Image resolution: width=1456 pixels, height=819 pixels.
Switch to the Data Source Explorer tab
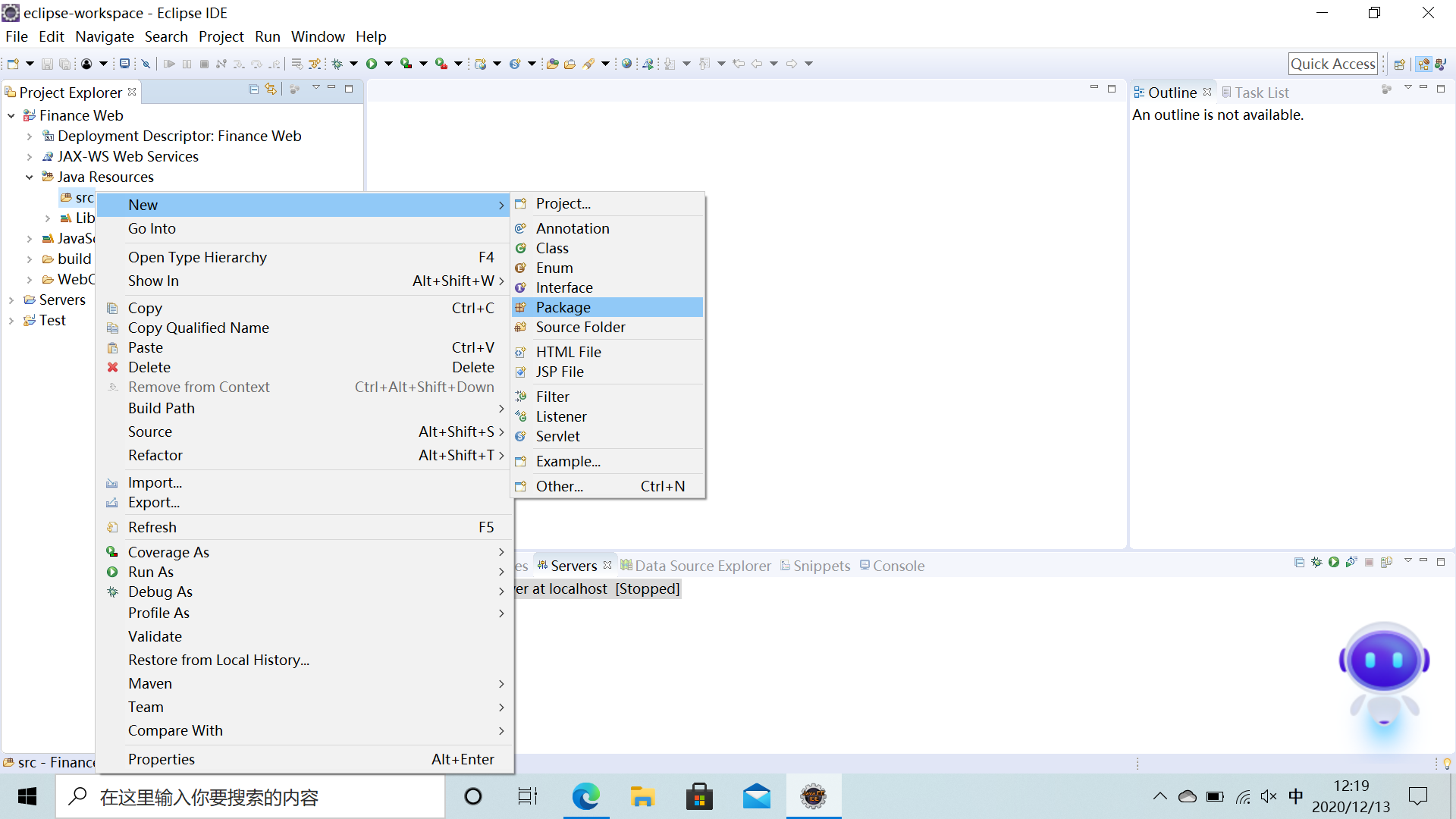(695, 566)
